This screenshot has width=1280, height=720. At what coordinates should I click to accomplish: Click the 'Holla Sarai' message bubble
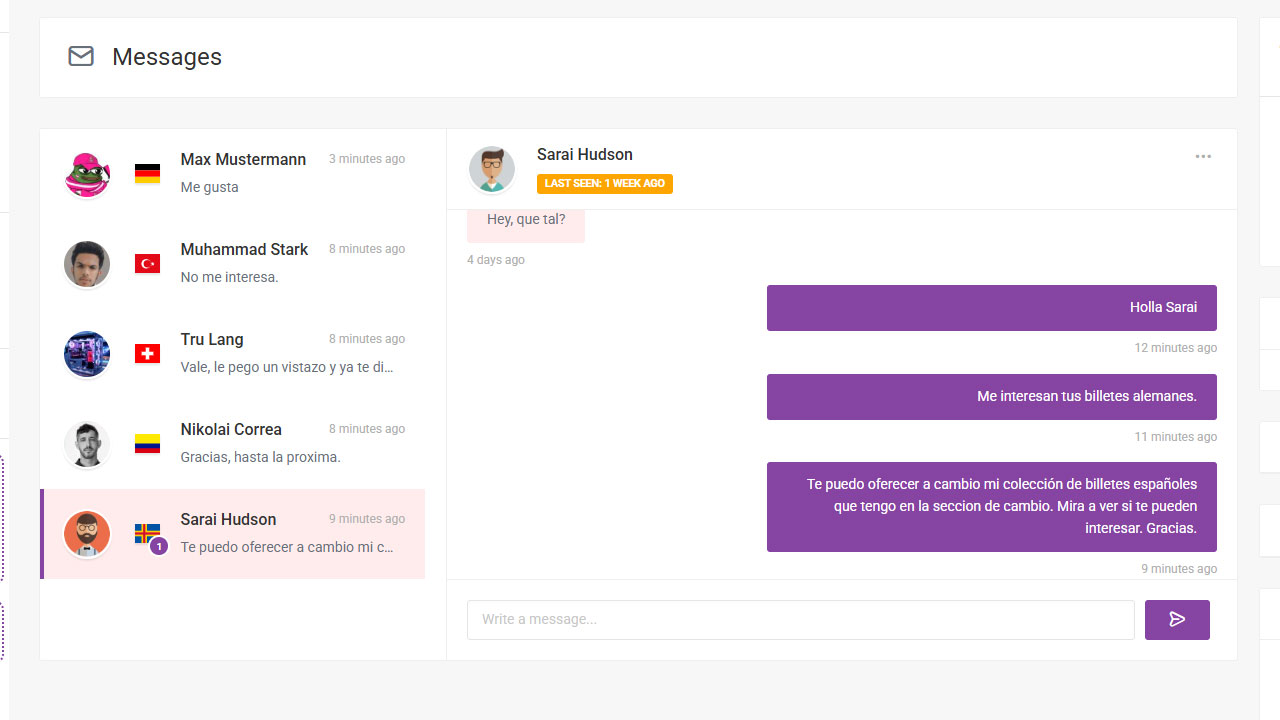point(991,308)
